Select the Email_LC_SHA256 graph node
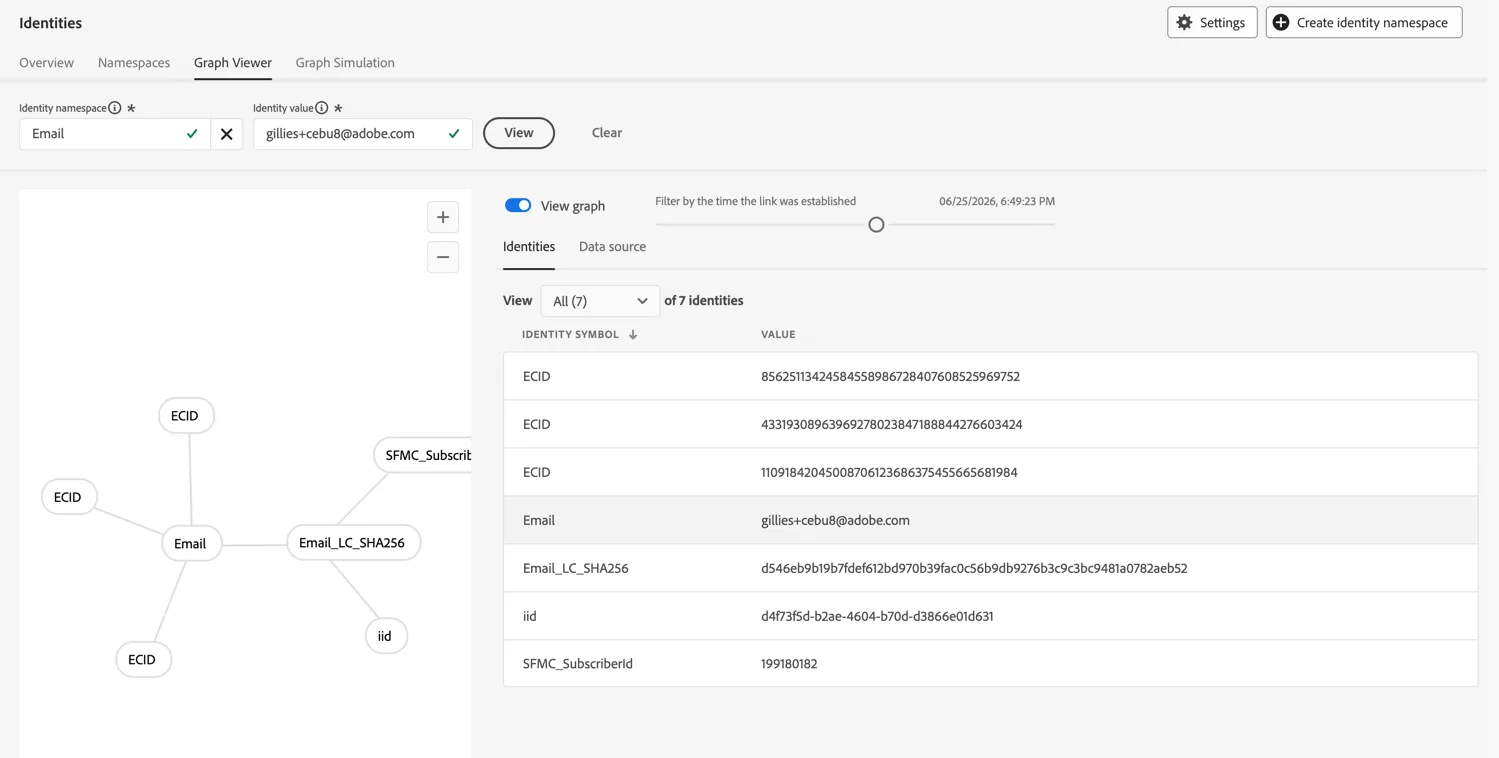 (353, 542)
